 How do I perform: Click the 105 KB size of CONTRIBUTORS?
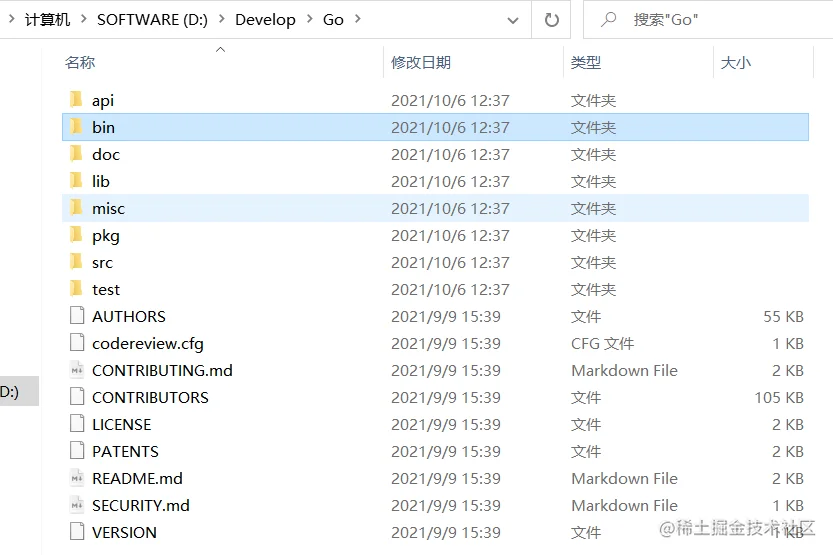(779, 397)
